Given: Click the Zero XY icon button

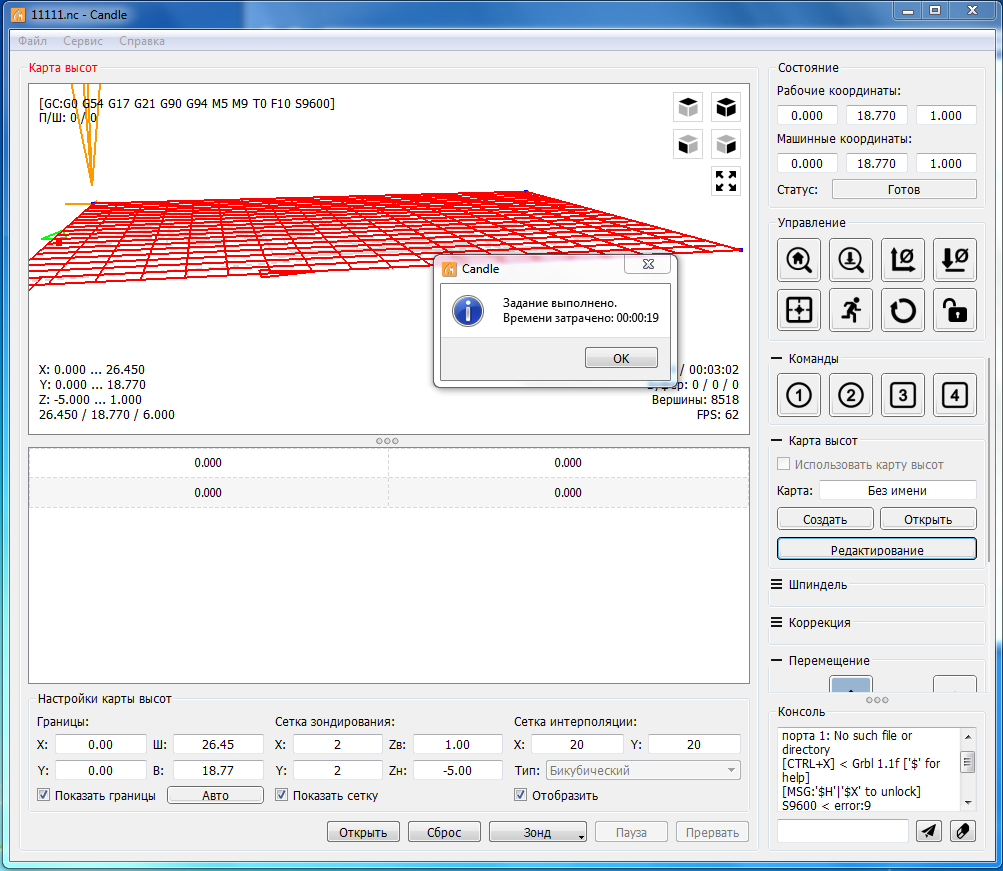Looking at the screenshot, I should pos(903,260).
